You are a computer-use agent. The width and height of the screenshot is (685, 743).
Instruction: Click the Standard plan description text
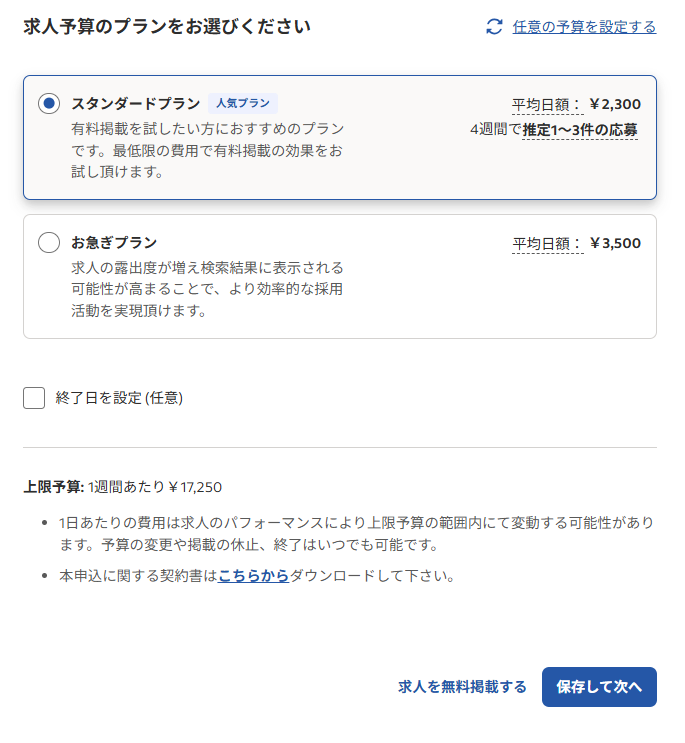(207, 150)
